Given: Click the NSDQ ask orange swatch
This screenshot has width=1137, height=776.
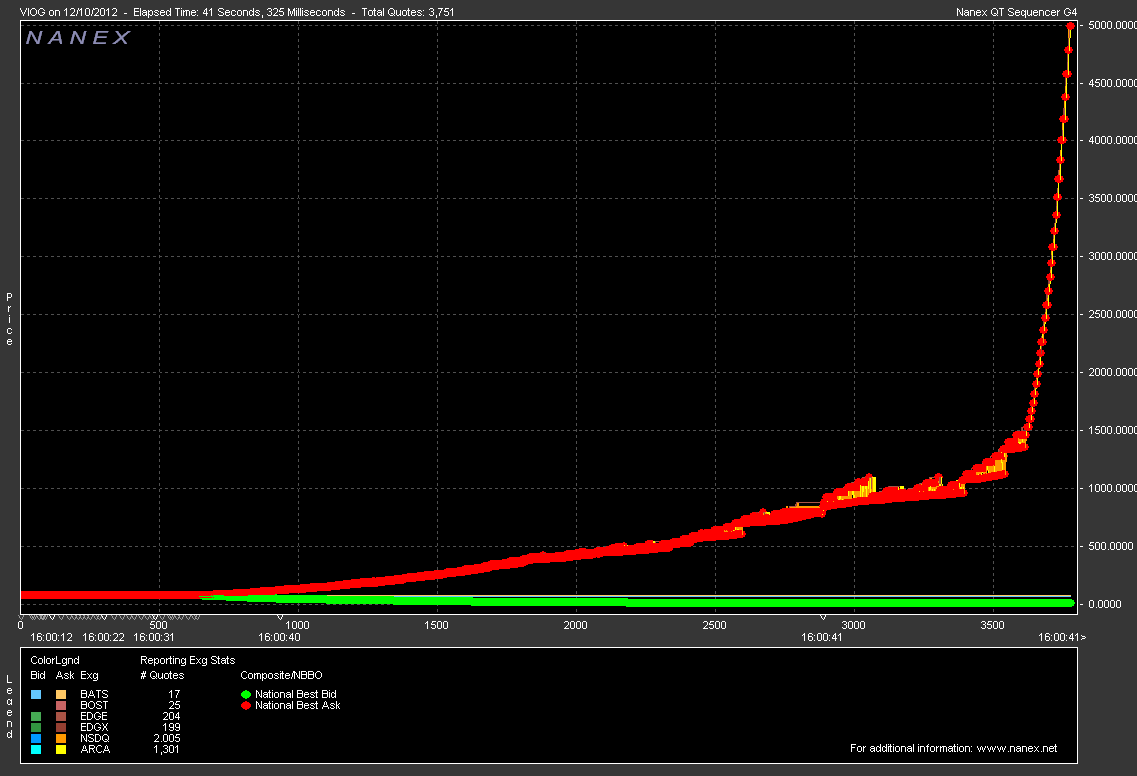Looking at the screenshot, I should pos(61,738).
